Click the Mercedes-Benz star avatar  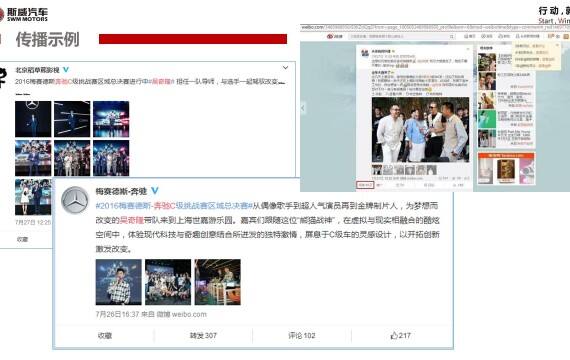pos(75,200)
